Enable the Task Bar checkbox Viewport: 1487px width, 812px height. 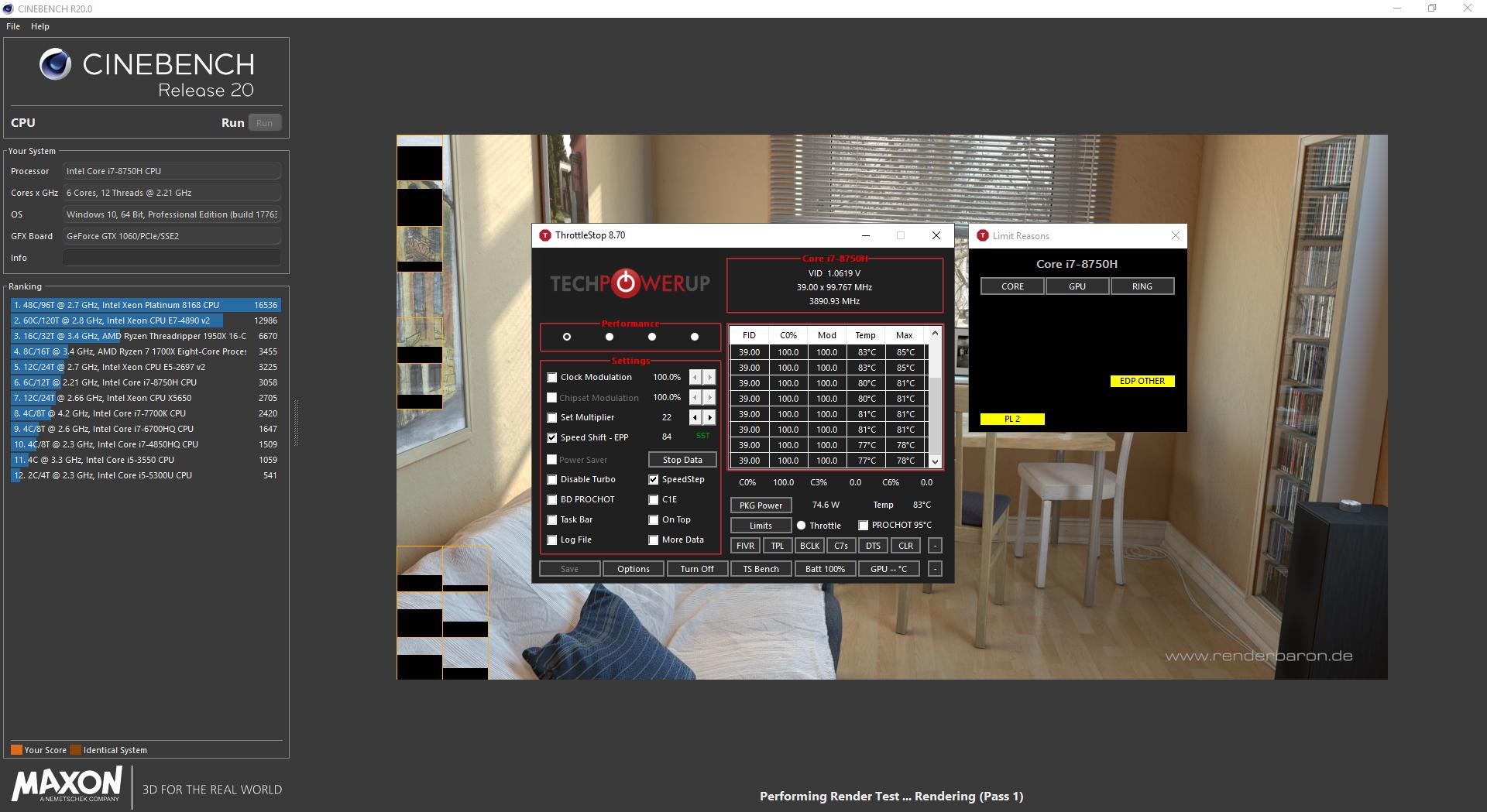[x=552, y=520]
